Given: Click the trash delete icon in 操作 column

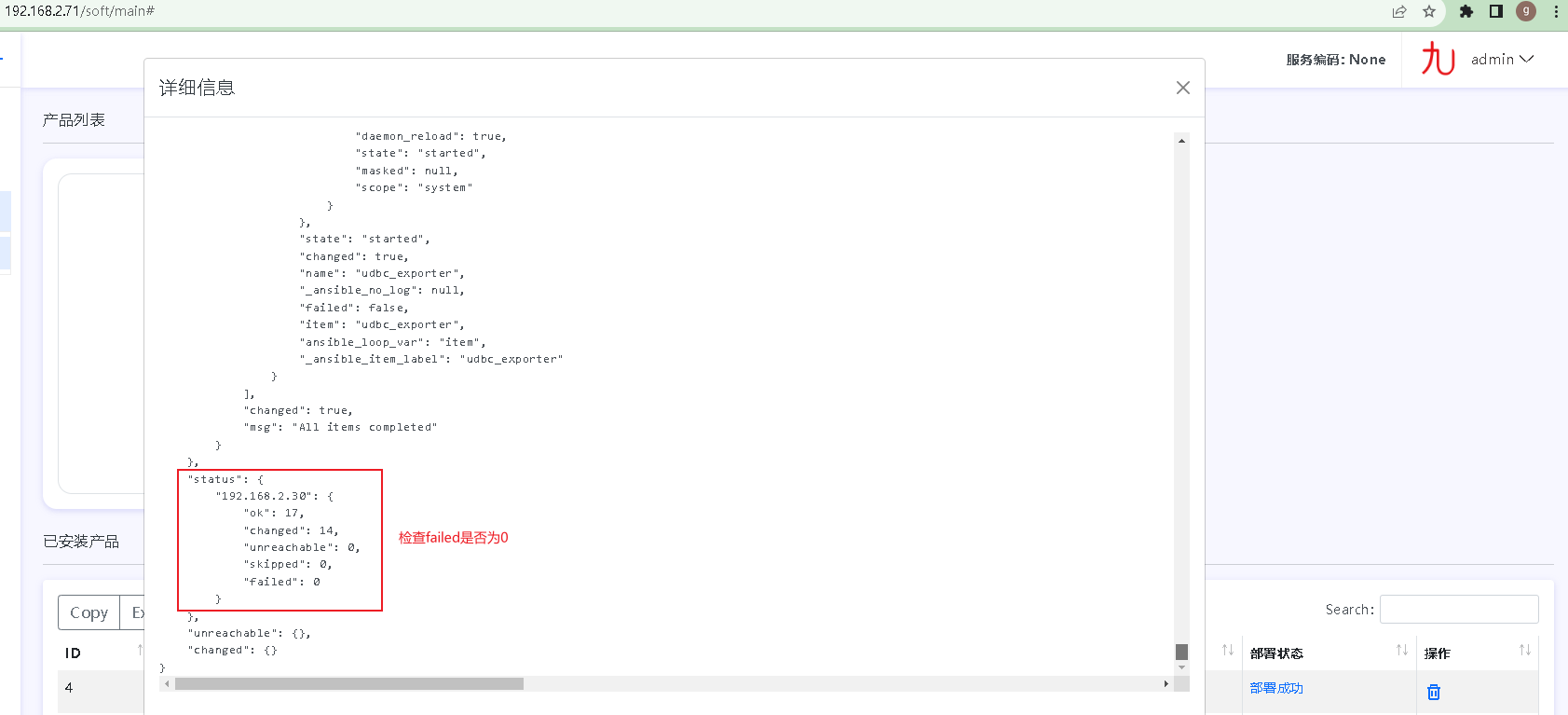Looking at the screenshot, I should tap(1433, 692).
